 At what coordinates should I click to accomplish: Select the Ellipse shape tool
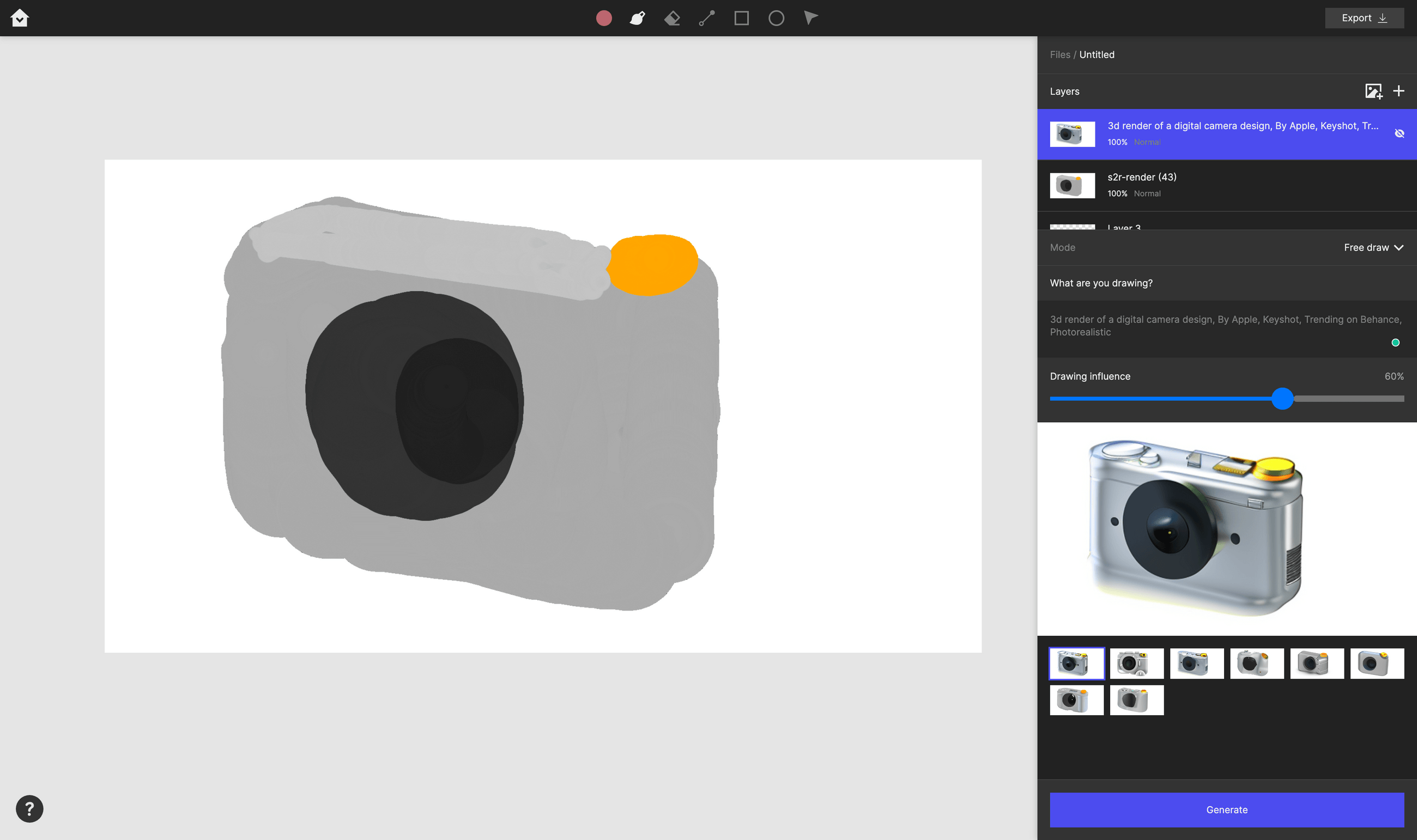tap(776, 17)
